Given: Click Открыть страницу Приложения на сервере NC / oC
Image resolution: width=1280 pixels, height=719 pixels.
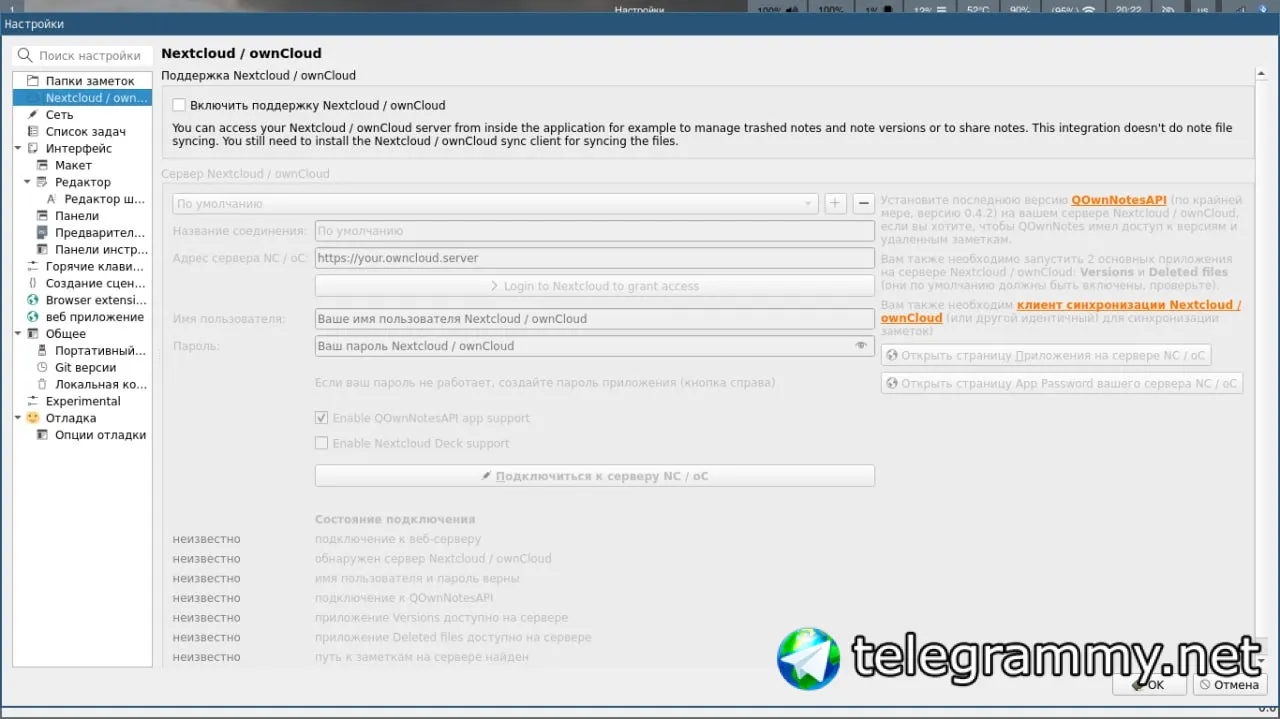Looking at the screenshot, I should pyautogui.click(x=1046, y=355).
